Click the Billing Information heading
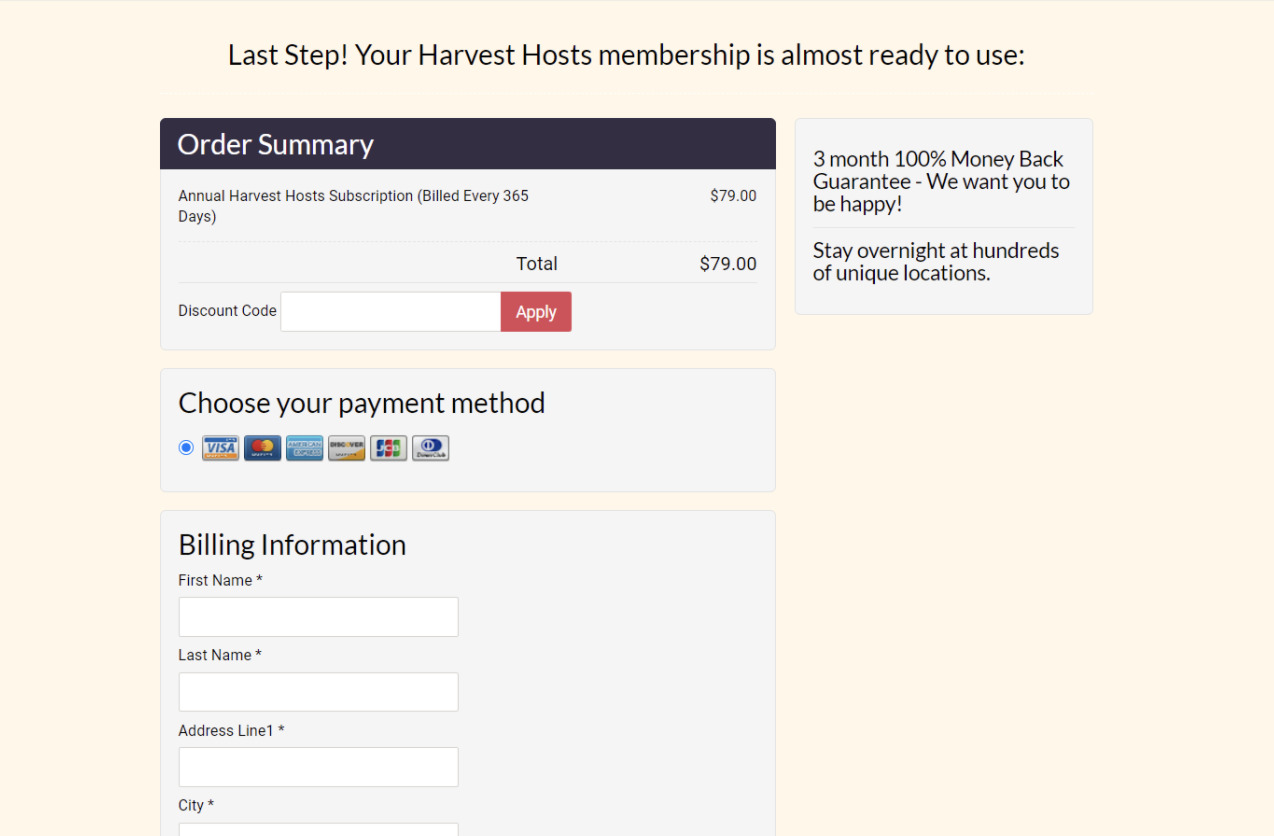The image size is (1274, 836). (x=292, y=545)
